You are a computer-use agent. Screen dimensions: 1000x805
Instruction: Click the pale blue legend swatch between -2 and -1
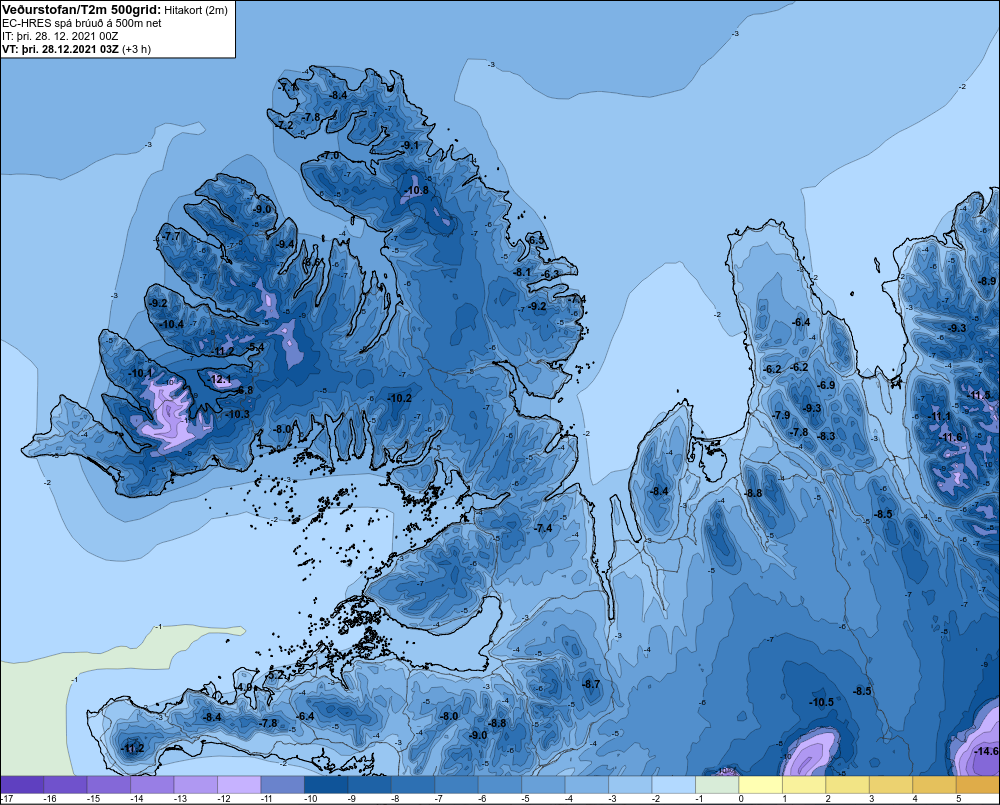click(x=673, y=784)
